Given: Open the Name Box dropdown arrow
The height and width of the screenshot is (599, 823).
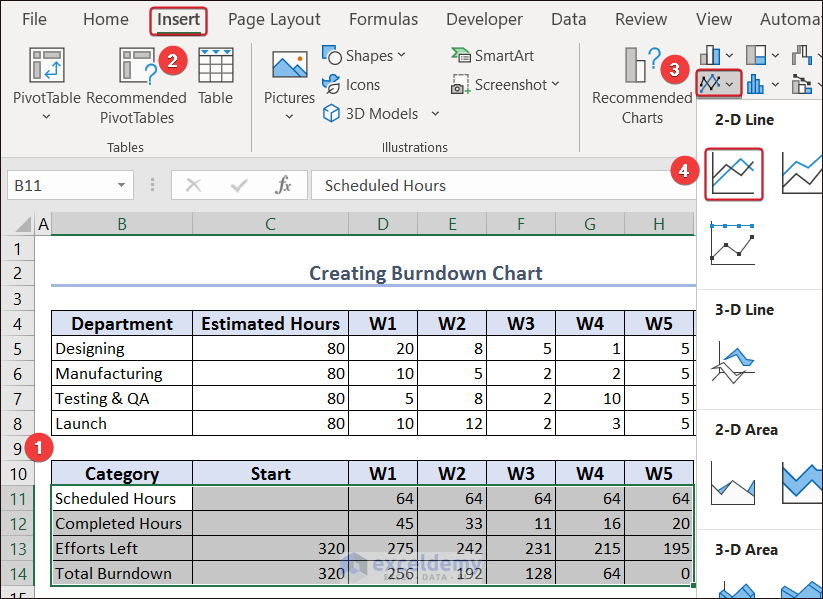Looking at the screenshot, I should point(121,185).
